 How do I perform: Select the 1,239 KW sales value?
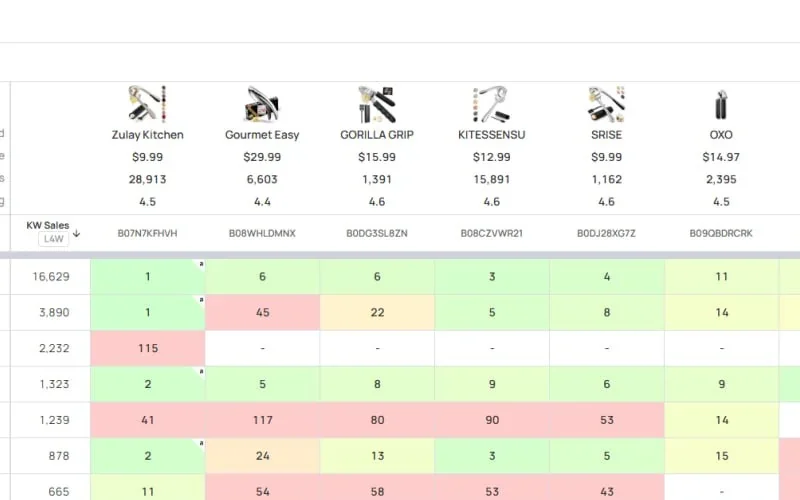54,420
